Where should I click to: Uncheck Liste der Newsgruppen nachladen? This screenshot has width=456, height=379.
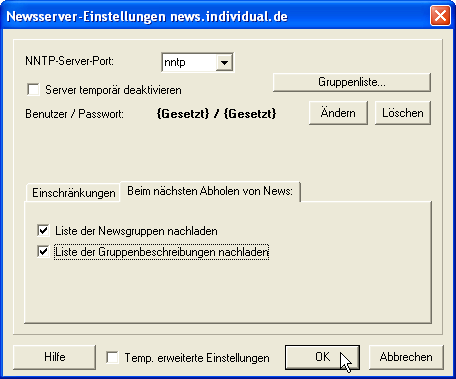pyautogui.click(x=43, y=231)
